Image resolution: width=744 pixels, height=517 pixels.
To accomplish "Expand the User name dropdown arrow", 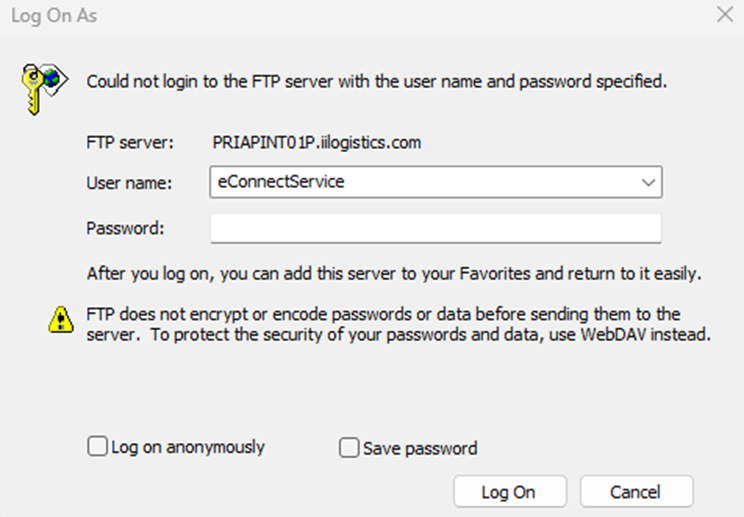I will (x=648, y=182).
